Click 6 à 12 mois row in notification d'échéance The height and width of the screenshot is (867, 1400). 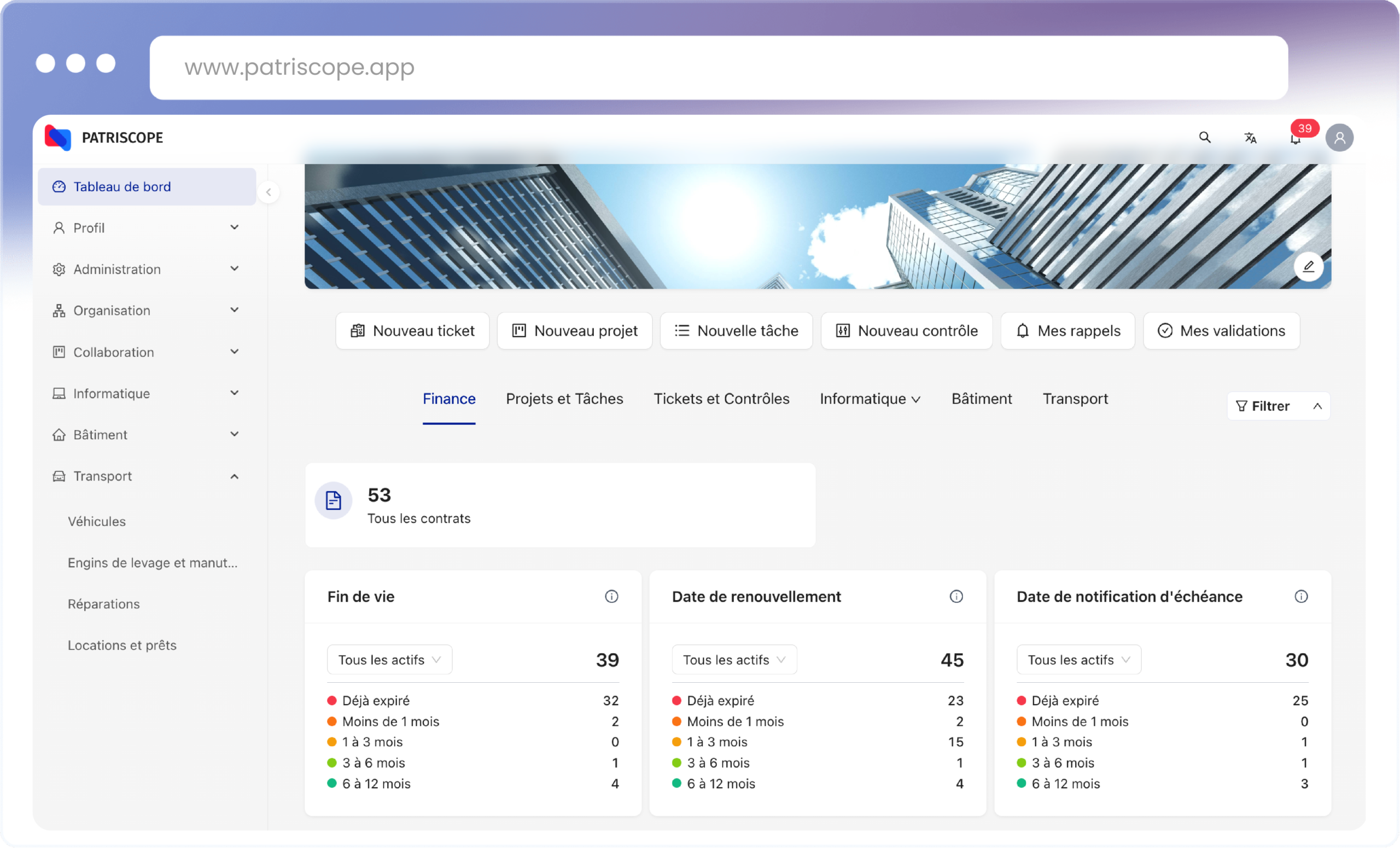[x=1162, y=783]
